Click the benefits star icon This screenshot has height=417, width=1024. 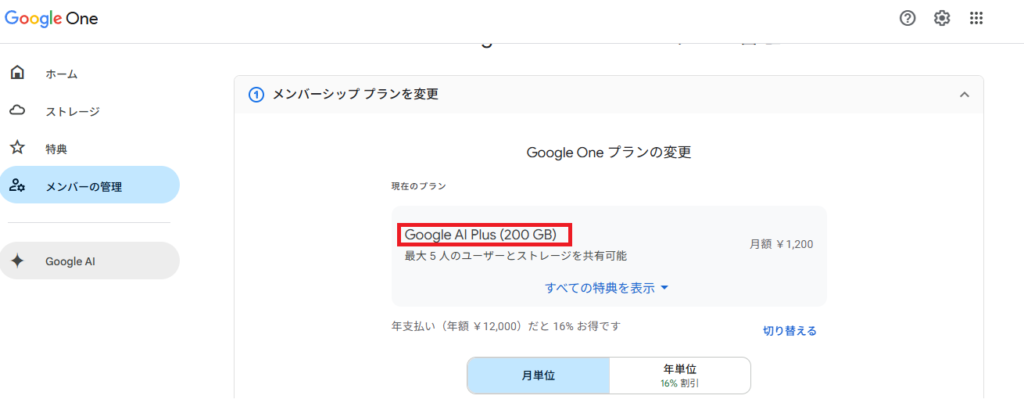click(x=17, y=147)
